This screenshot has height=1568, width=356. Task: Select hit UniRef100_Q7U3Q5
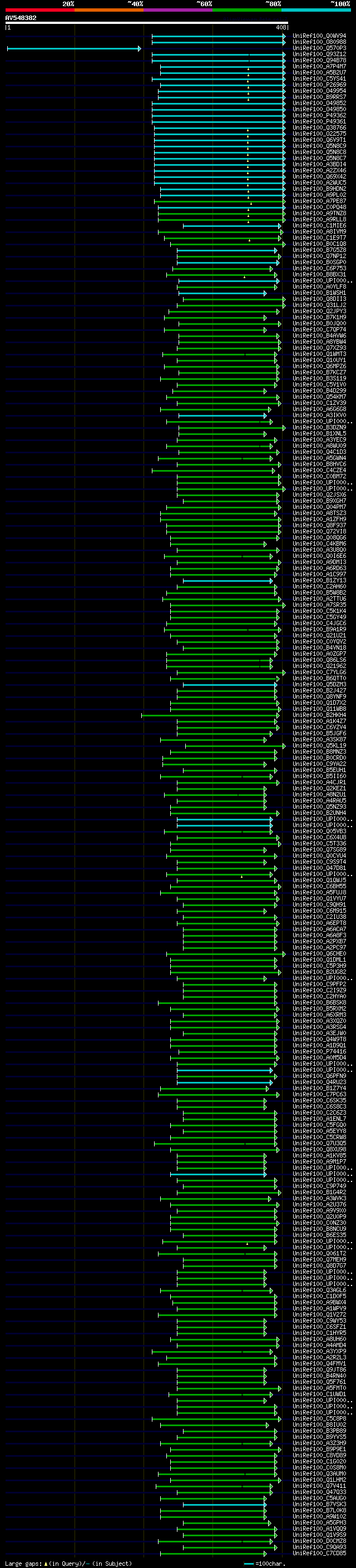319,1143
